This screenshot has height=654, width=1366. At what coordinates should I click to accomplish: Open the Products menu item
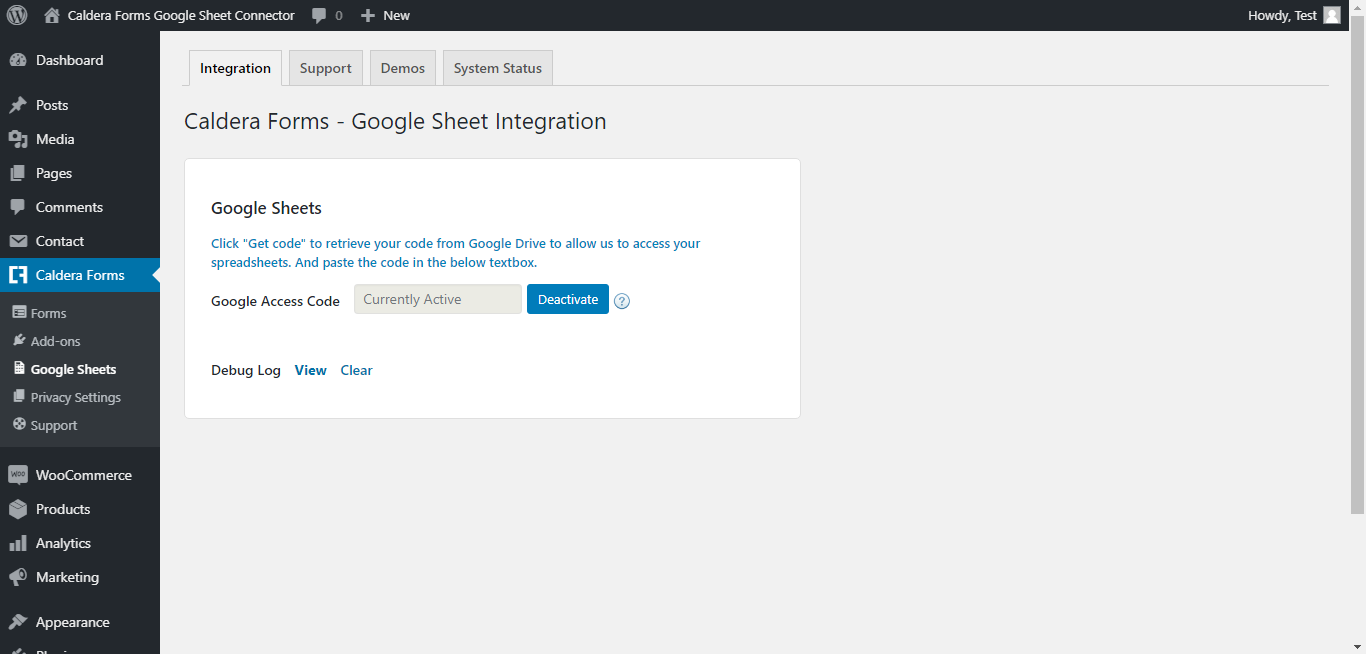pos(80,509)
